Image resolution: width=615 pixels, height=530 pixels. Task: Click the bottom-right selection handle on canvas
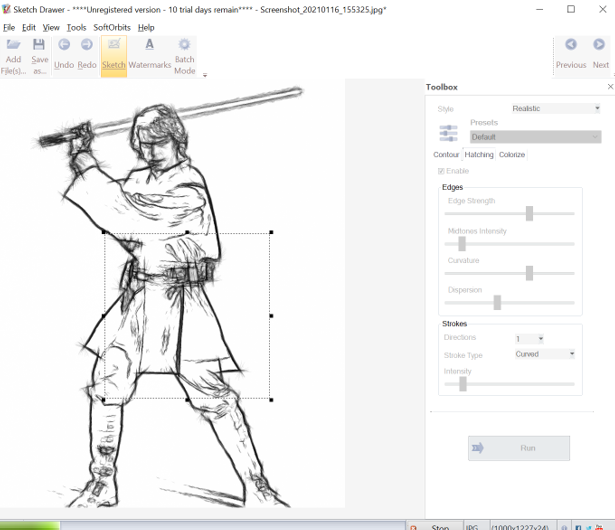[271, 400]
